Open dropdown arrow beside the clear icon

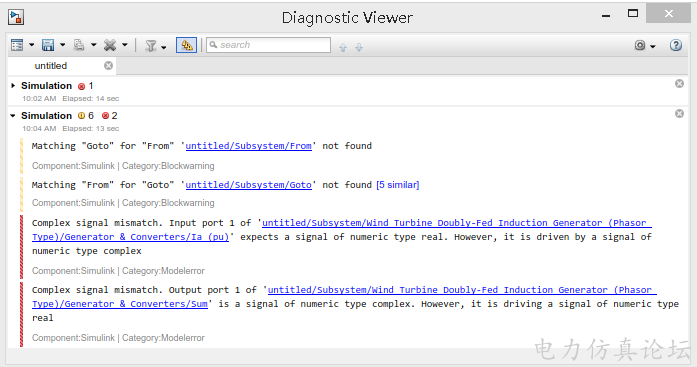coord(125,45)
